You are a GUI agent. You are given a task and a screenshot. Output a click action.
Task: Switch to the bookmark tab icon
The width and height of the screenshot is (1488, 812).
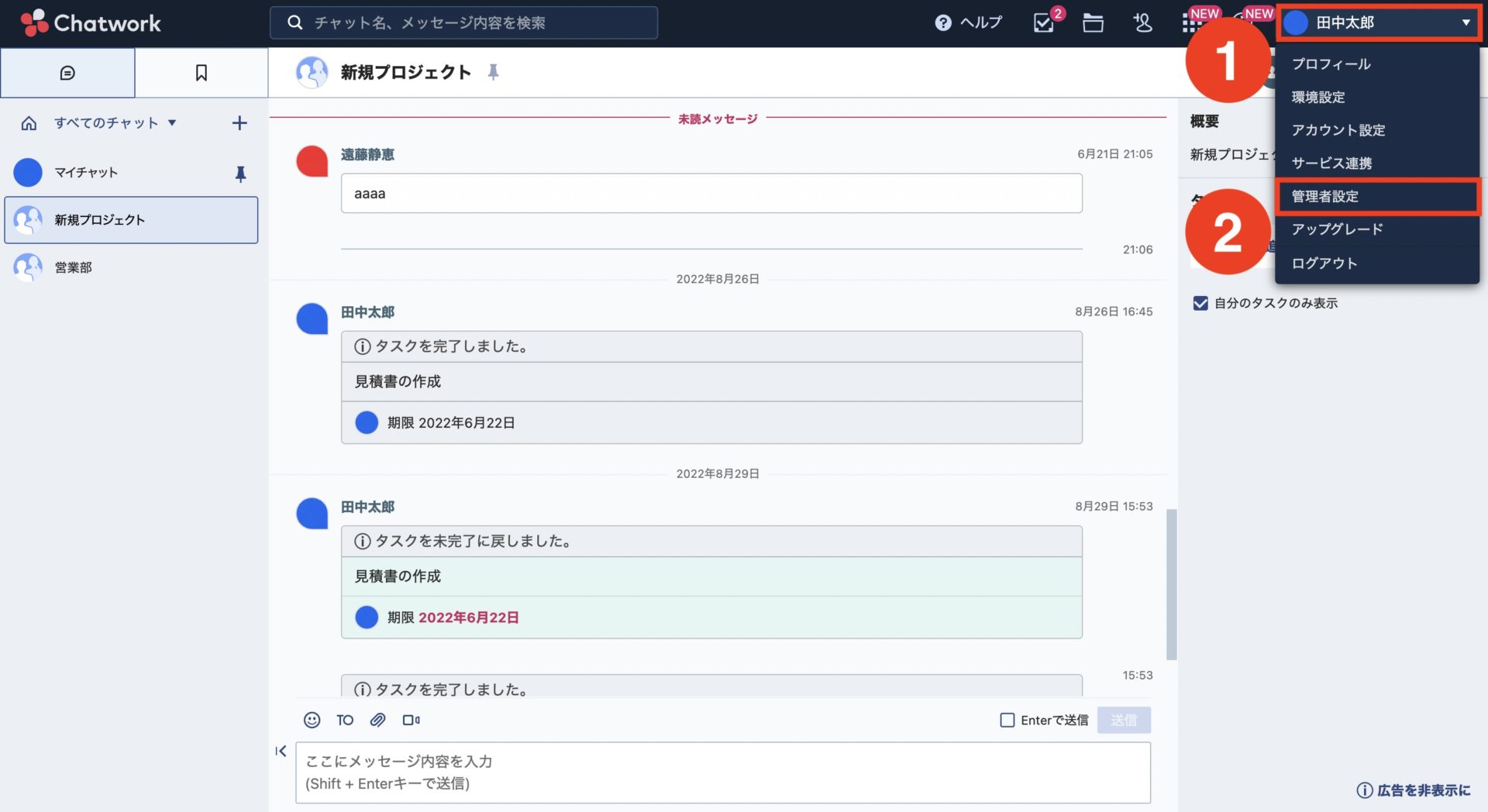[201, 73]
